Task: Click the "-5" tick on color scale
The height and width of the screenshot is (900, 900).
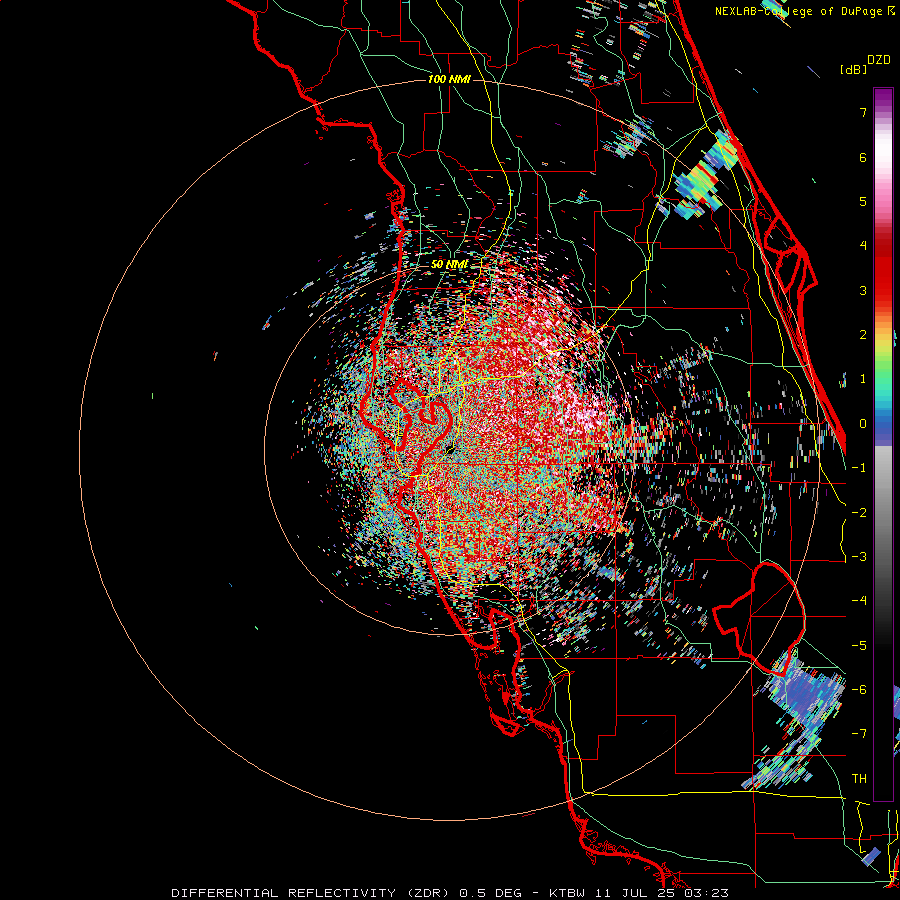Action: (x=859, y=646)
